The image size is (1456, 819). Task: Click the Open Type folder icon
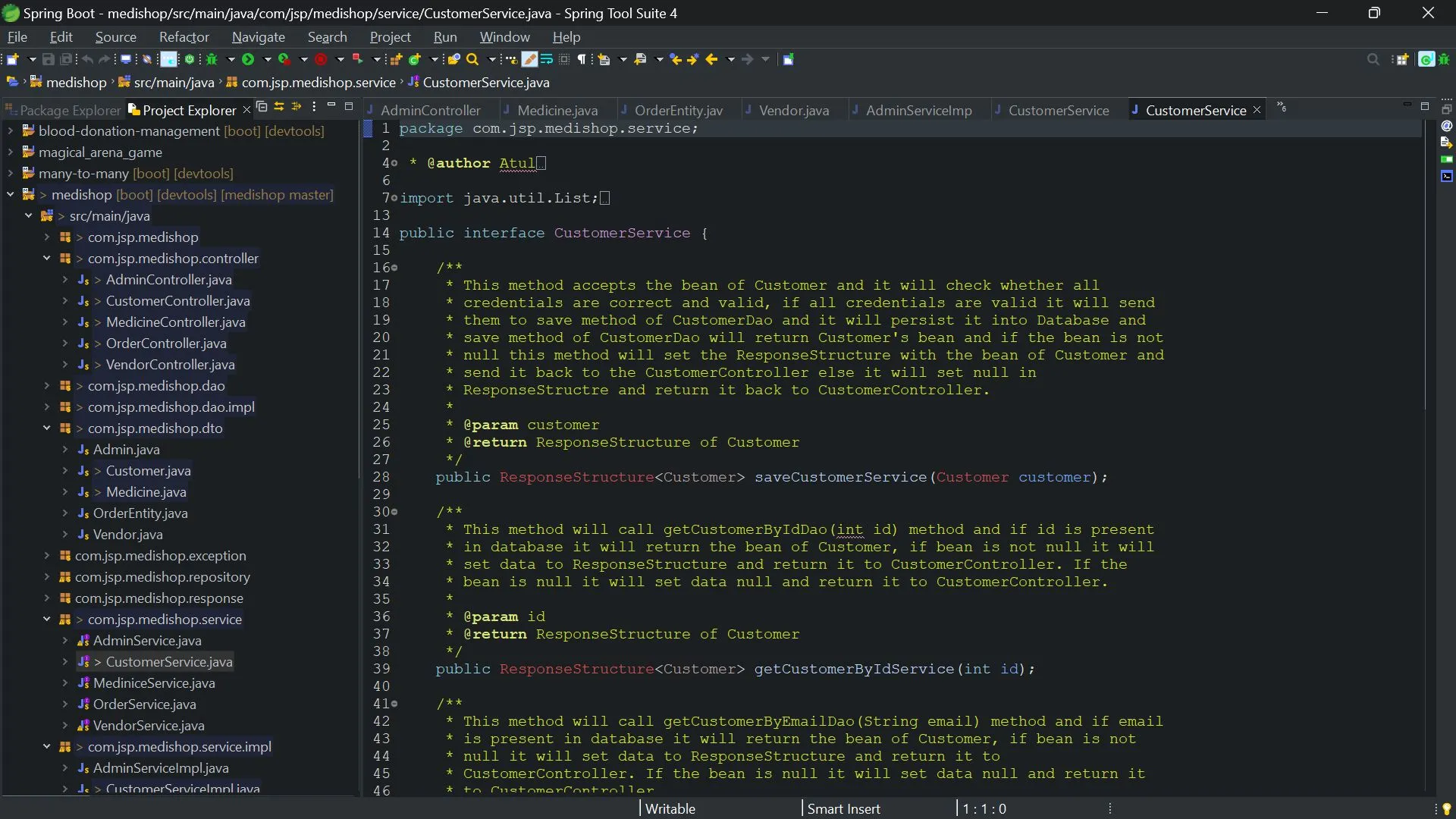tap(453, 59)
